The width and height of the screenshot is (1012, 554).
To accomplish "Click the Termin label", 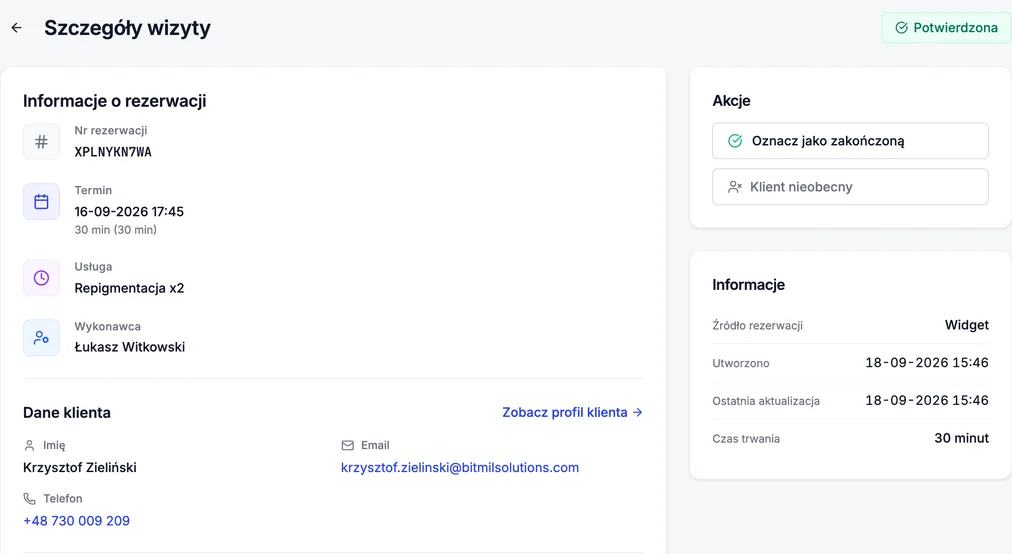I will [93, 190].
